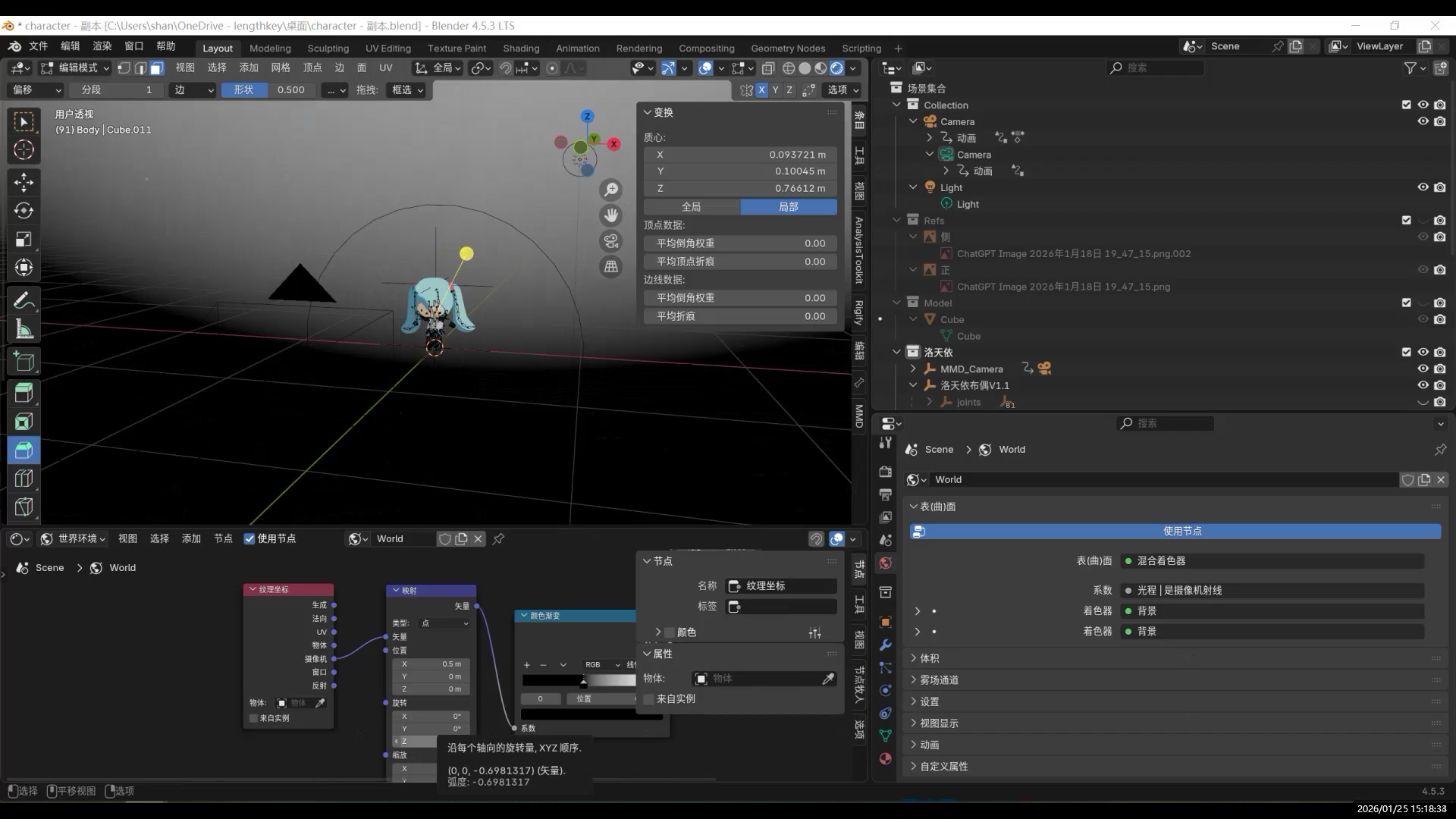Open the Modifier wrench properties tab
Screen dimensions: 1456x819
pyautogui.click(x=885, y=645)
